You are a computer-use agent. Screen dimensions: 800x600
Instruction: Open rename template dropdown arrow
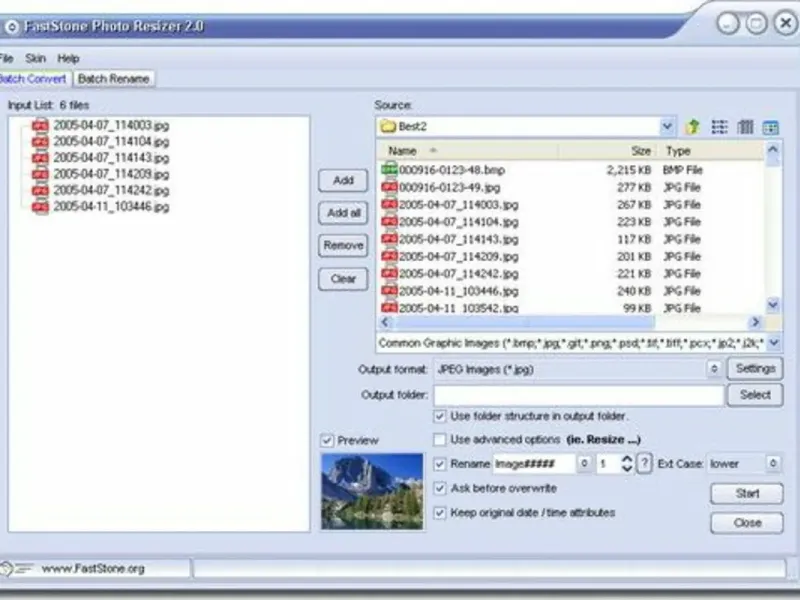pos(584,463)
